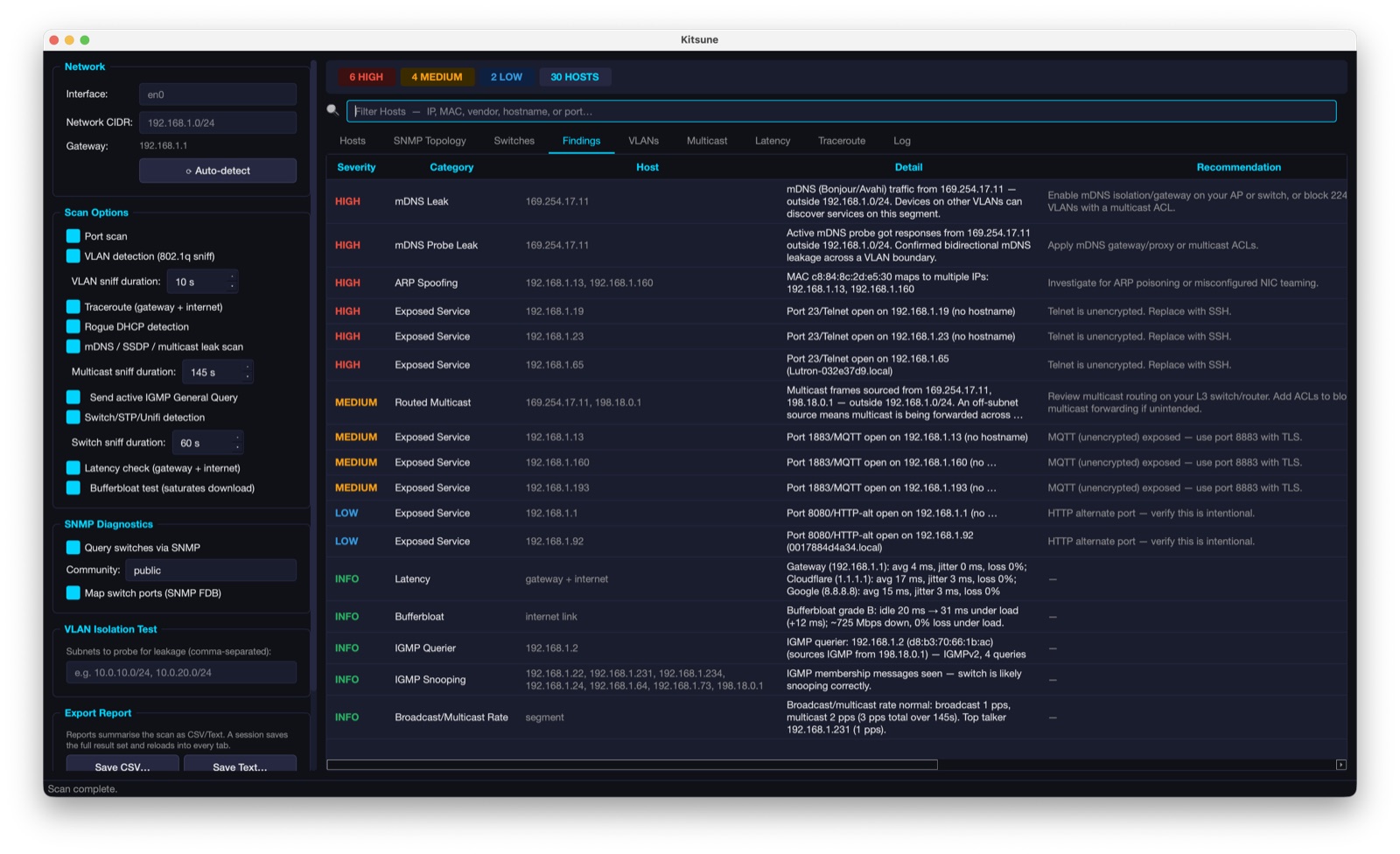The width and height of the screenshot is (1400, 854).
Task: Sort by Detail column header
Action: click(x=908, y=167)
